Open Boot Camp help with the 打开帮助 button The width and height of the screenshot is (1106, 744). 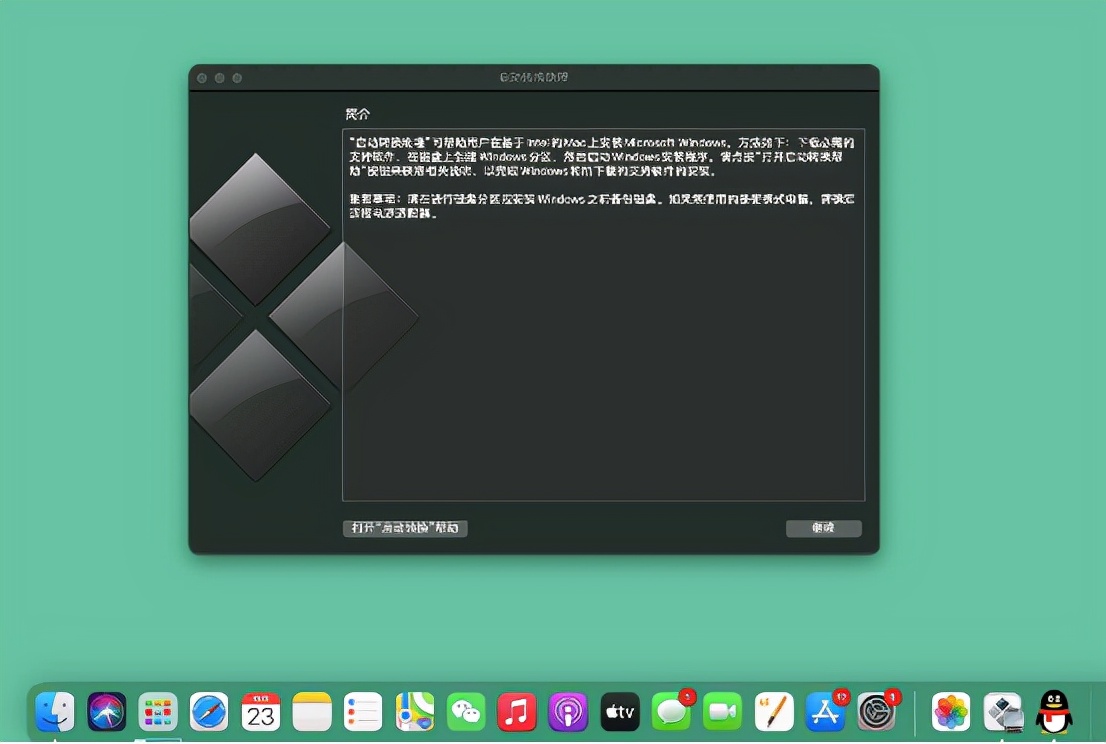pos(404,528)
